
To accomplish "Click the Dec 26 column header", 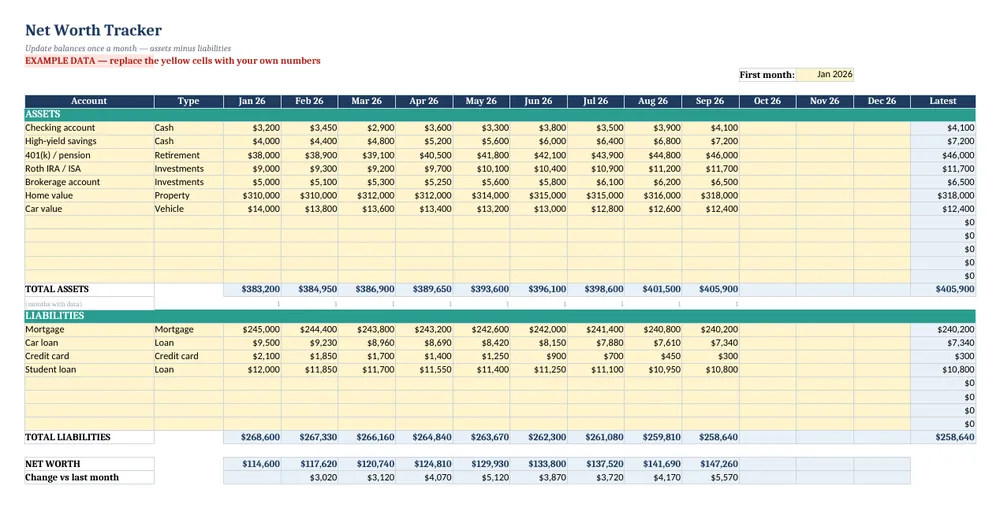I will pyautogui.click(x=882, y=101).
